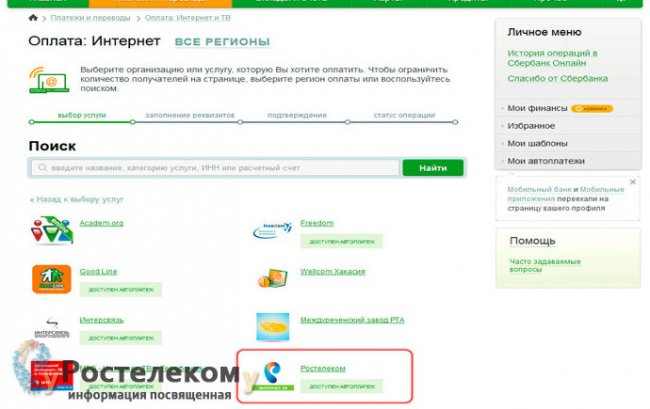Click the Найти search button
Image resolution: width=650 pixels, height=409 pixels.
(433, 168)
